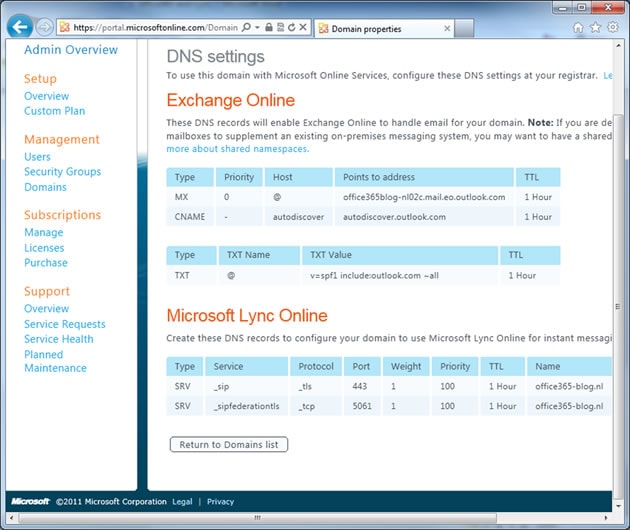
Task: Open Legal link in footer
Action: [182, 501]
